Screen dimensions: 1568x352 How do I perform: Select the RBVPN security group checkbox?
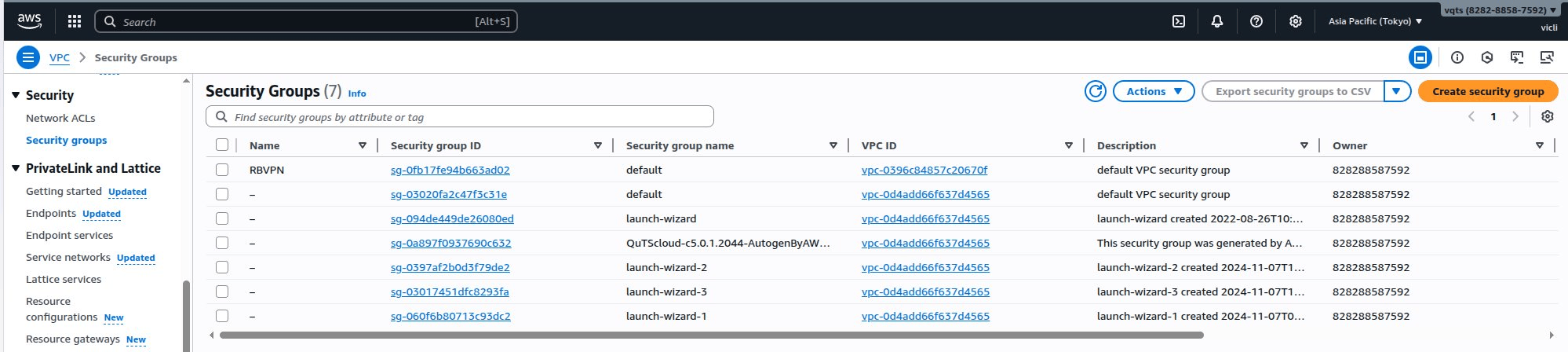222,170
